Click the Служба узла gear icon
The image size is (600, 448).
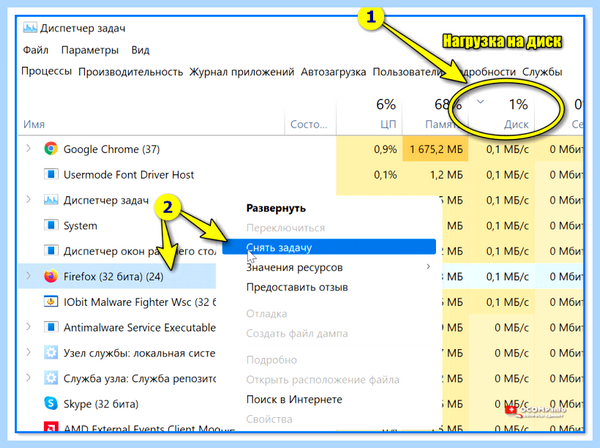(51, 378)
